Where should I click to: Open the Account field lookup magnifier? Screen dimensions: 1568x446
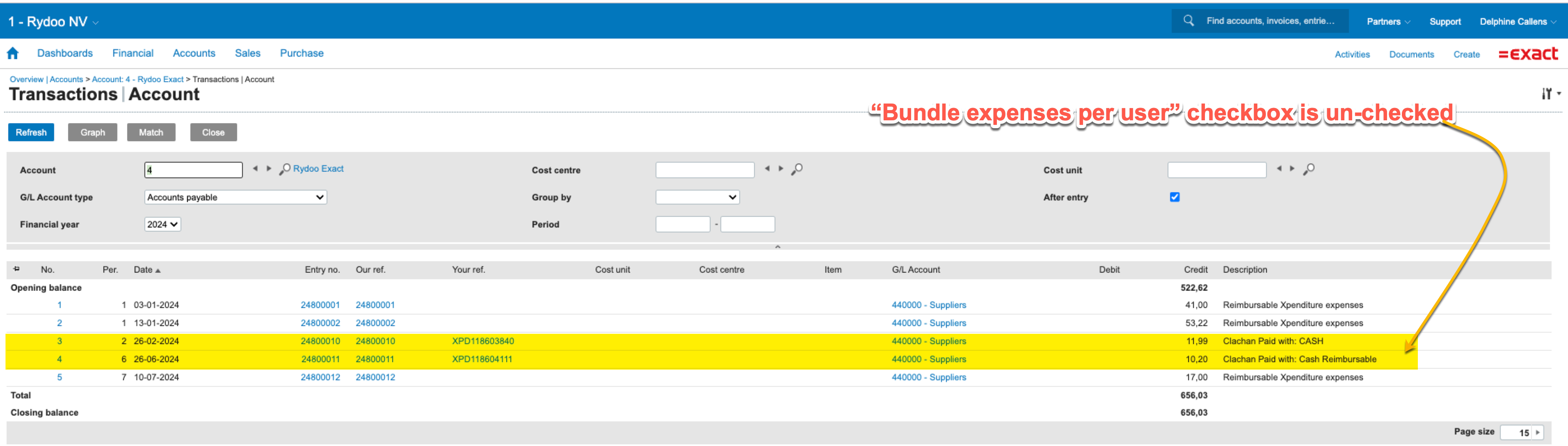284,169
